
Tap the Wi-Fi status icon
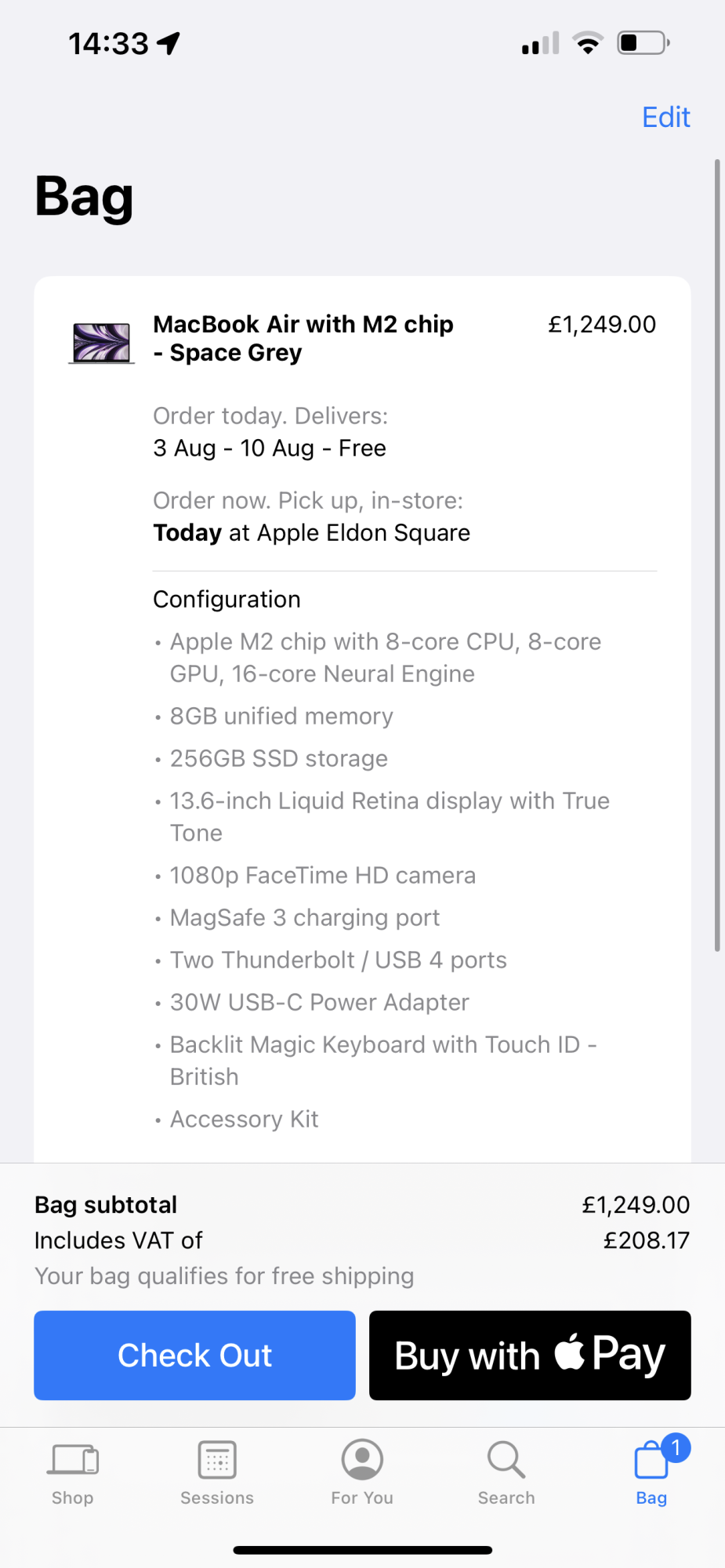pyautogui.click(x=588, y=42)
